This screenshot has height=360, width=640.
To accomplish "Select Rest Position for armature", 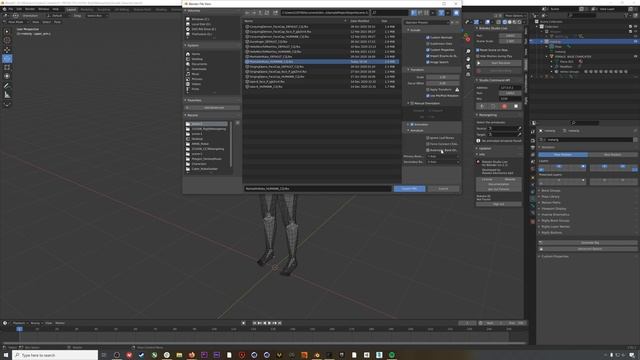I will pyautogui.click(x=612, y=155).
